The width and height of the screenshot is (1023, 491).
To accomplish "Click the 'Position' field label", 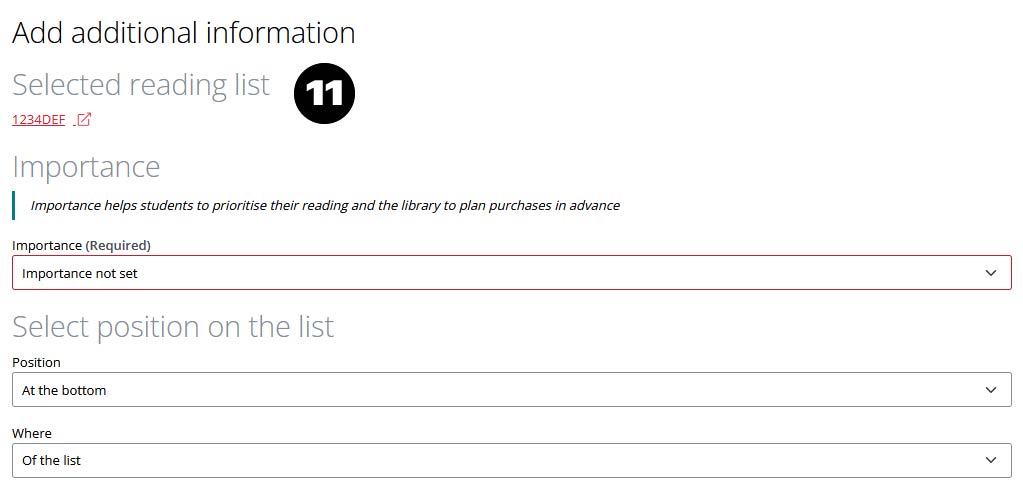I will click(36, 362).
